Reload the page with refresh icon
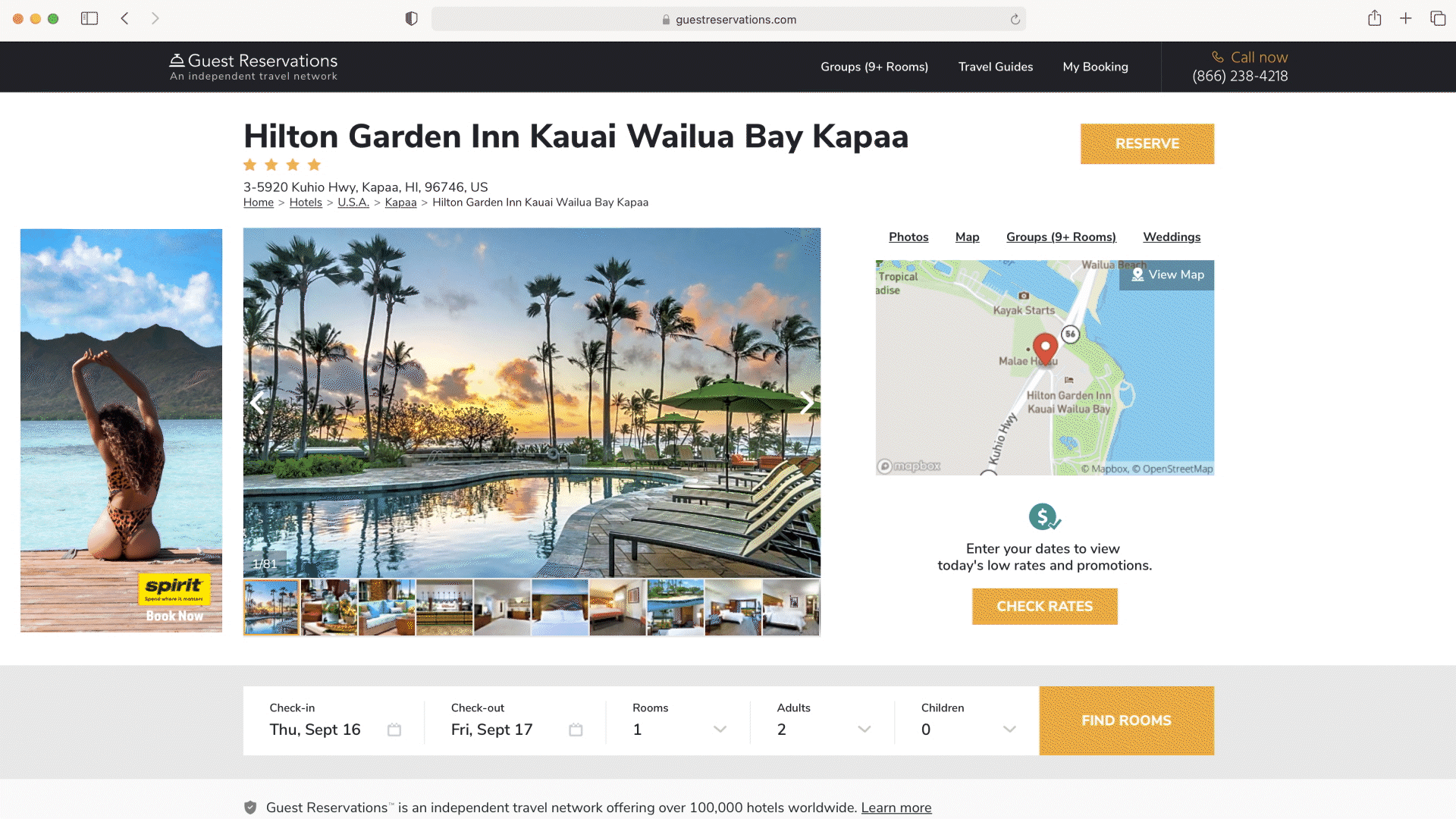1456x819 pixels. point(1015,20)
